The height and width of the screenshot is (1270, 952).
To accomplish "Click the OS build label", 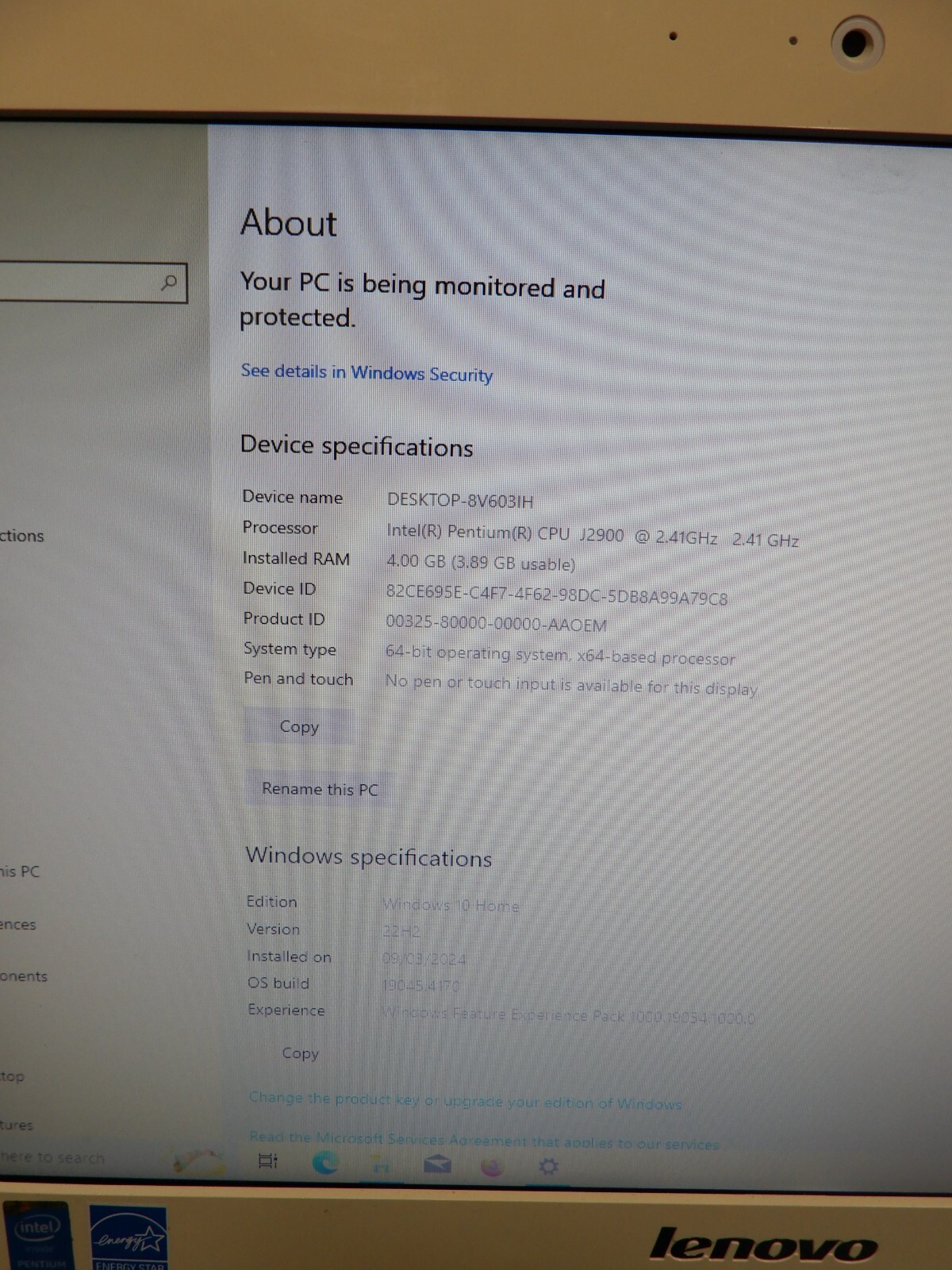I will pyautogui.click(x=278, y=983).
